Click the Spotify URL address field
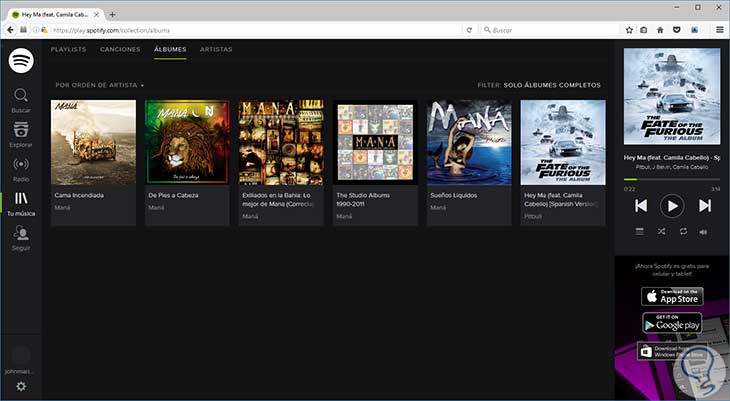This screenshot has height=401, width=730. coord(256,30)
